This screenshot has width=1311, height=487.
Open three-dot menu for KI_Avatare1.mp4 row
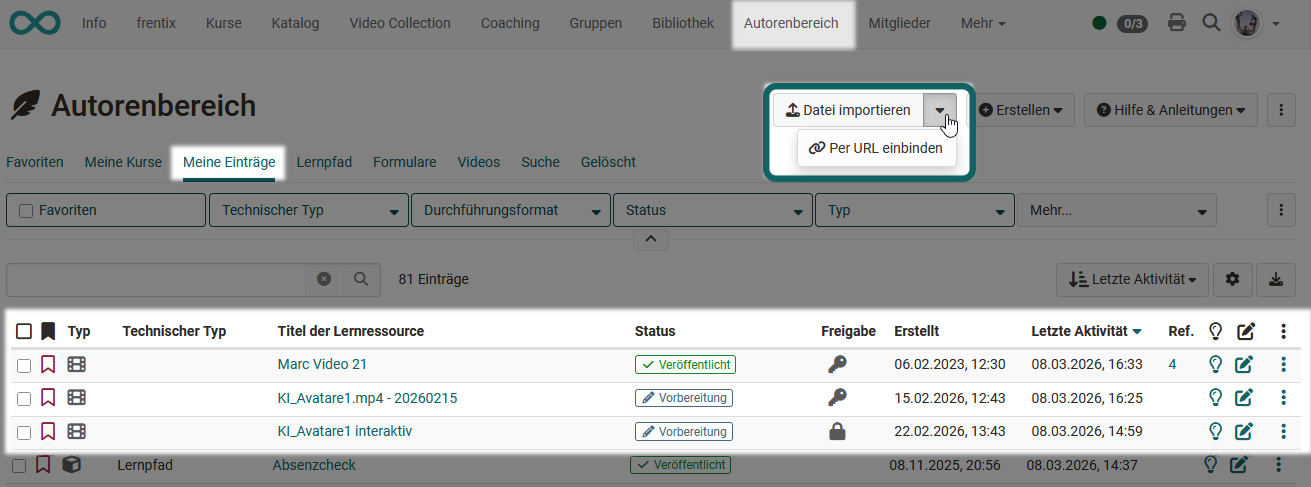(x=1283, y=398)
